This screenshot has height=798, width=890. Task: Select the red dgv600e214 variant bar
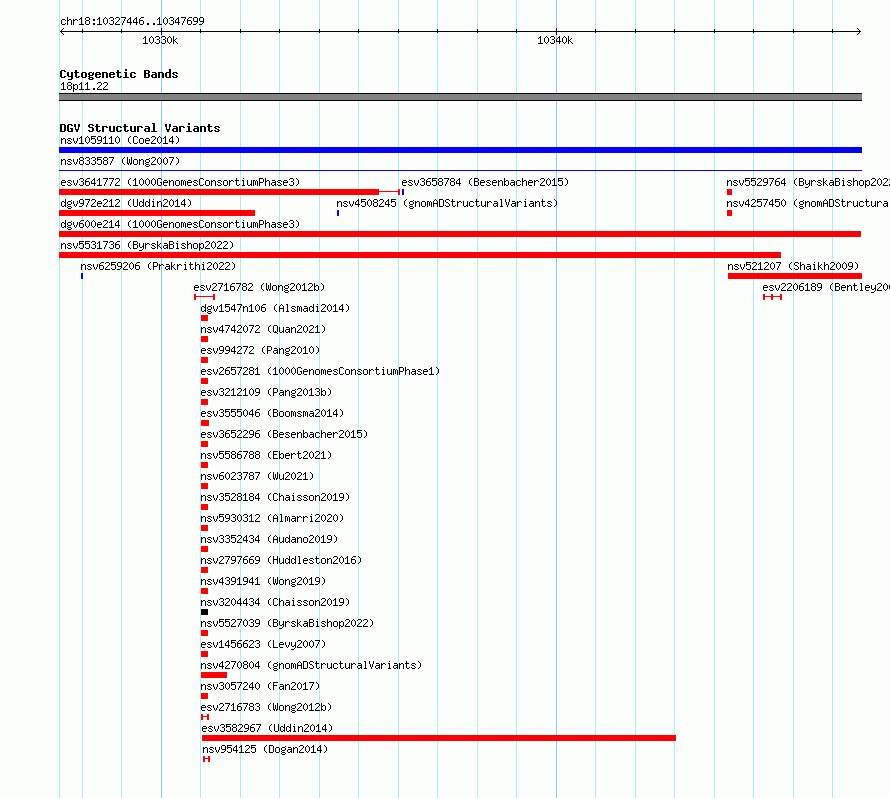pyautogui.click(x=460, y=234)
